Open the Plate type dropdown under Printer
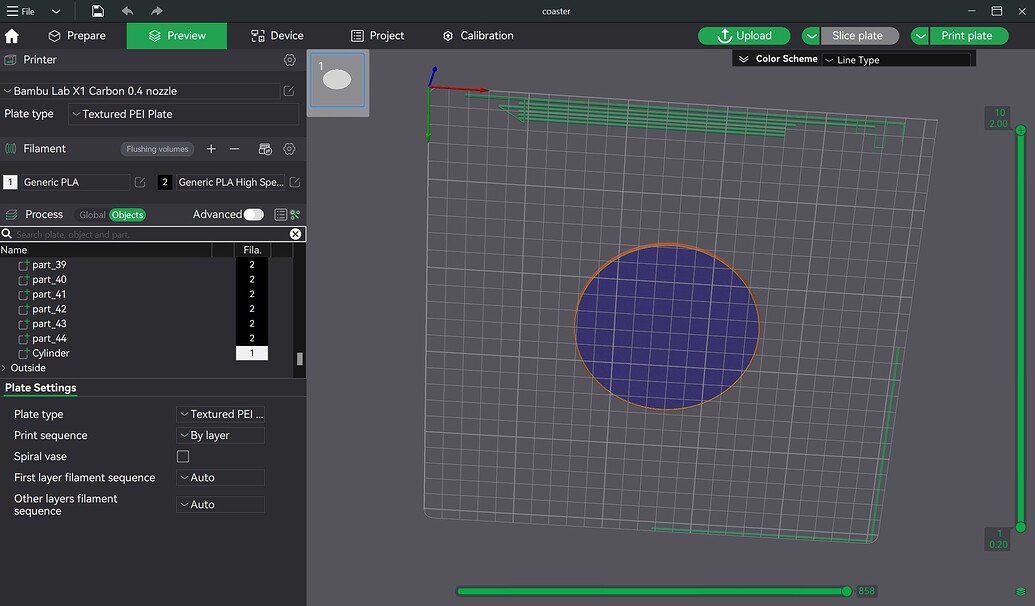 pos(184,114)
